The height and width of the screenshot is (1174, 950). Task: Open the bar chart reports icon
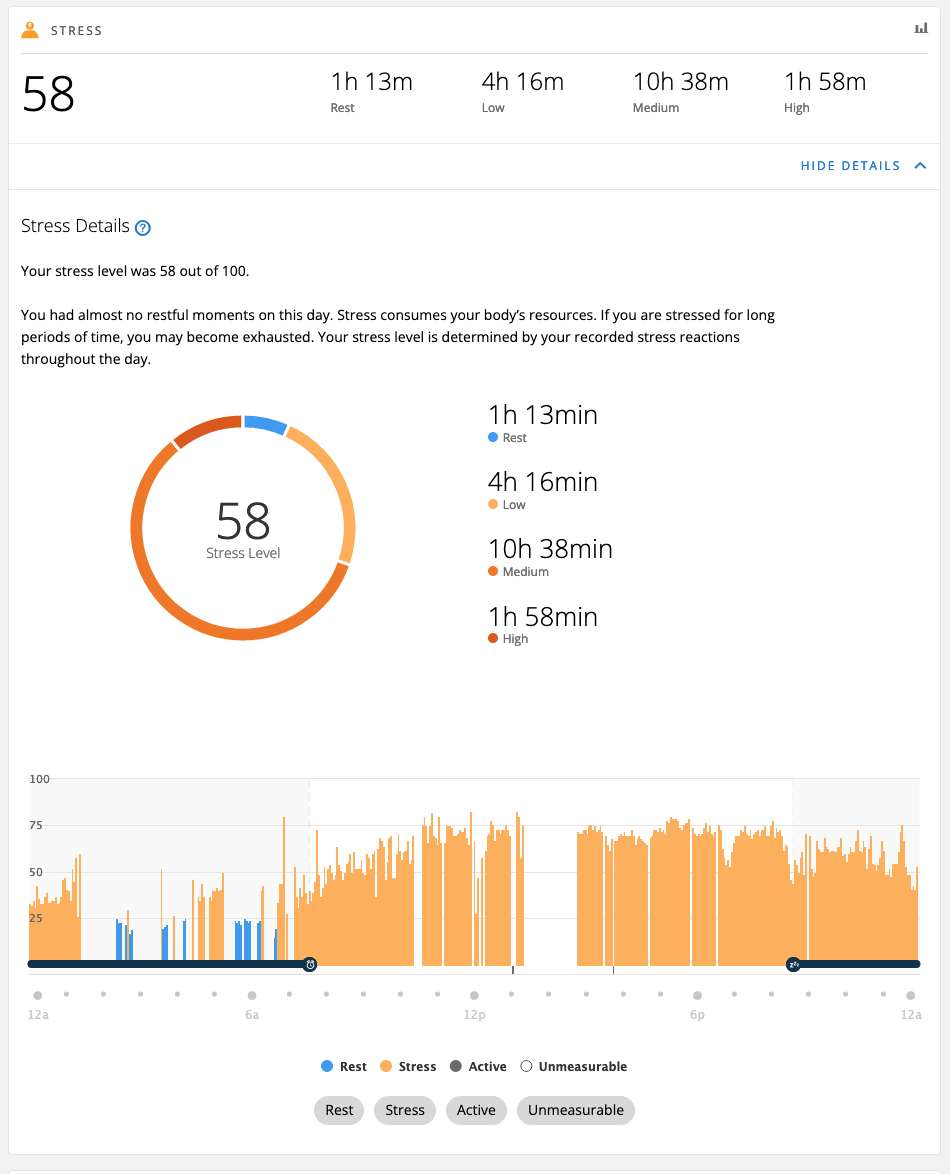coord(921,29)
